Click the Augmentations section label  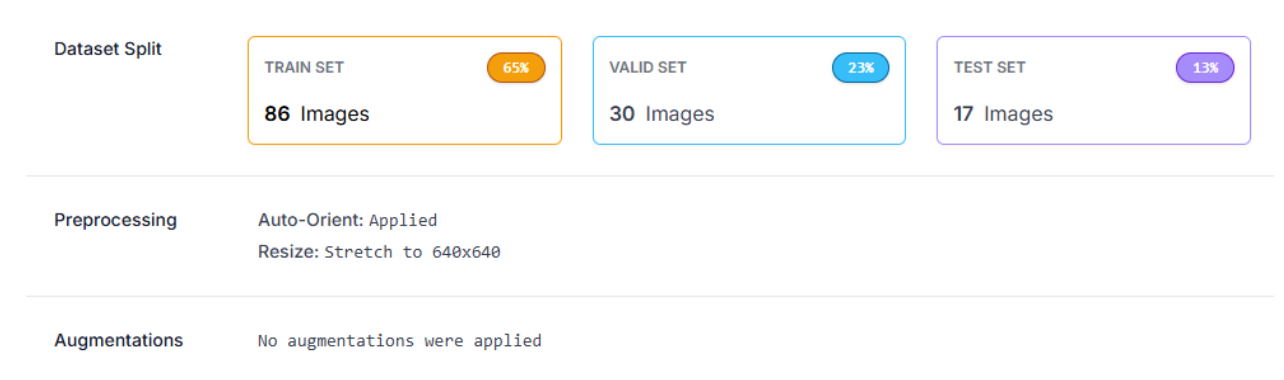pyautogui.click(x=118, y=340)
